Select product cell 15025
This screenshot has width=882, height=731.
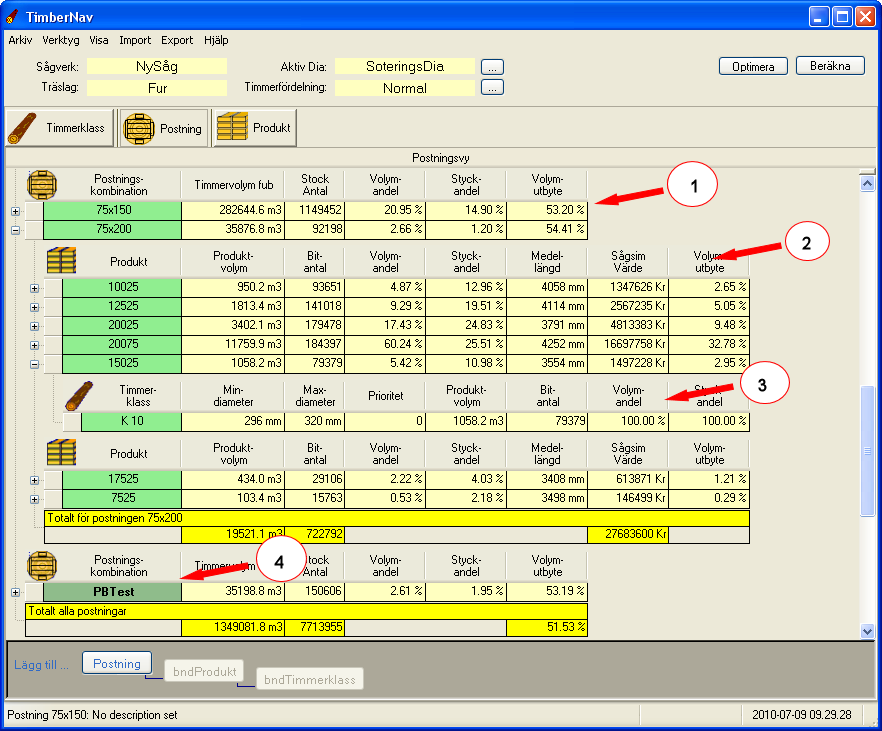click(x=122, y=364)
